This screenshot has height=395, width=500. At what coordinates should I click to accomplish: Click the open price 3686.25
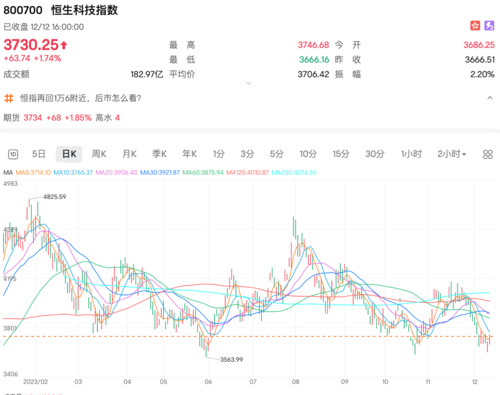(x=479, y=45)
